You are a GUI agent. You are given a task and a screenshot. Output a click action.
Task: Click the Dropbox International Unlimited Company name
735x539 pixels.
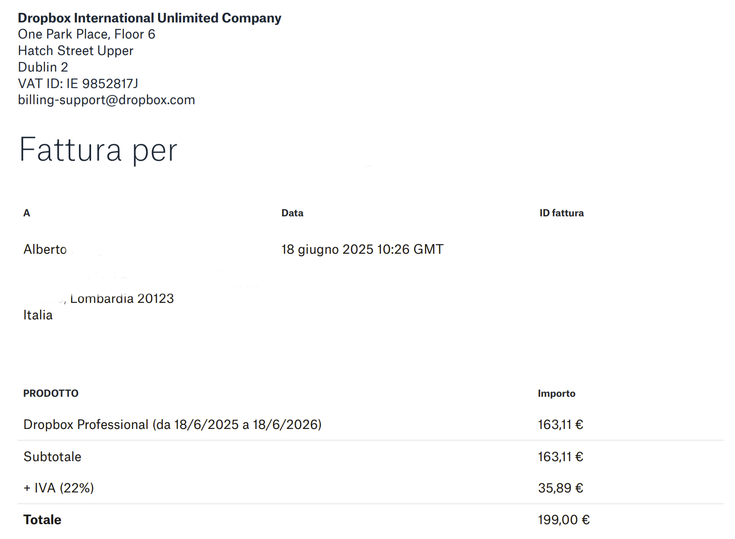click(x=149, y=18)
